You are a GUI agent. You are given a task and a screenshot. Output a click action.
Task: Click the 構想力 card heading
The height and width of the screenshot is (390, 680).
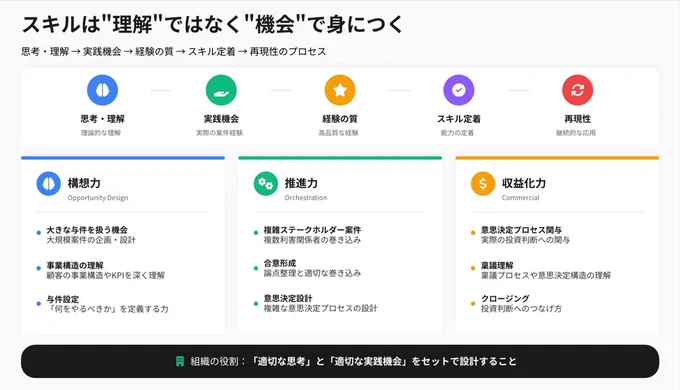pos(84,183)
